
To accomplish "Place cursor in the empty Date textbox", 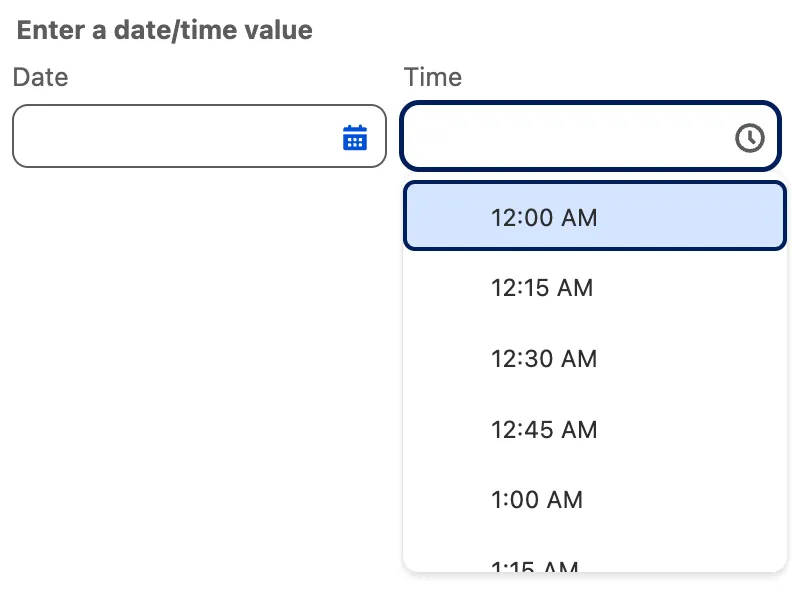I will [175, 137].
